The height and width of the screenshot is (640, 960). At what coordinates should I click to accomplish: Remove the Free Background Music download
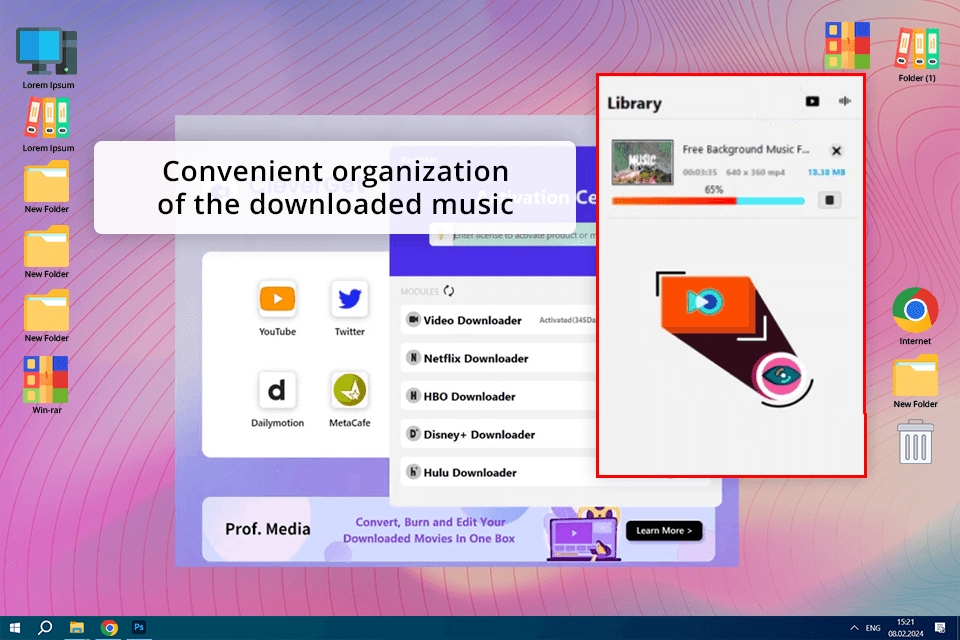[836, 151]
